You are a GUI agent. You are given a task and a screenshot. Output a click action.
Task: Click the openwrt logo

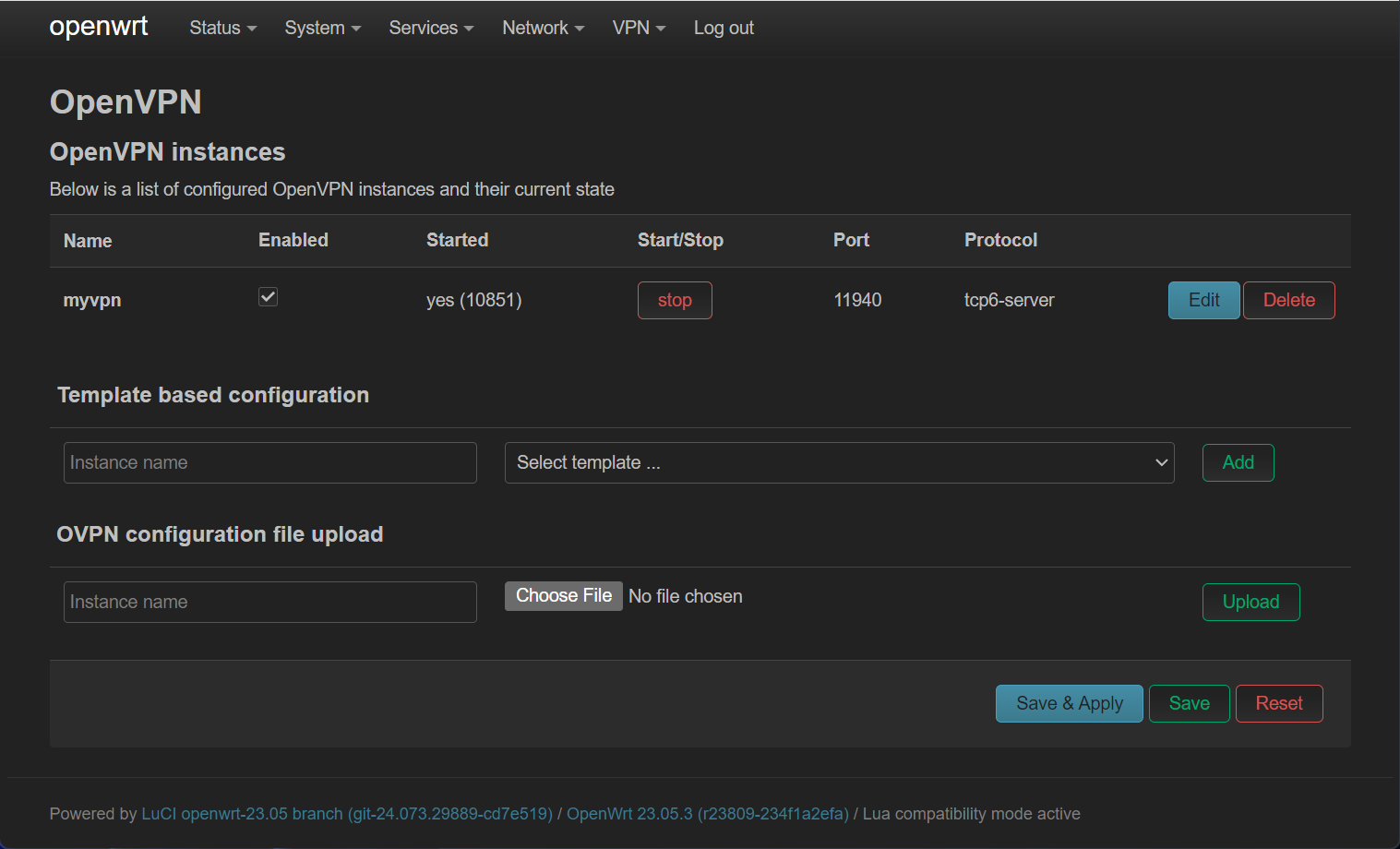[x=98, y=27]
